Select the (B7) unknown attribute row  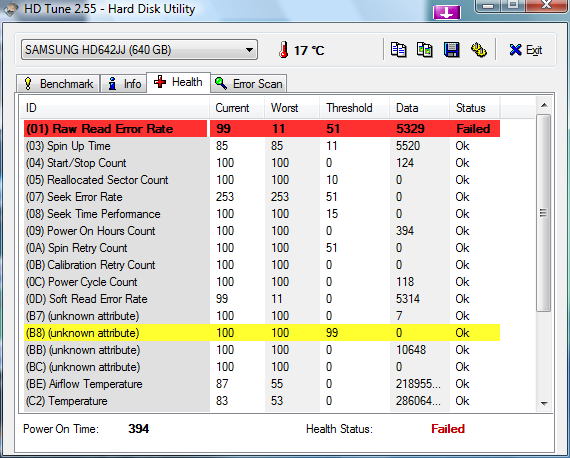pos(262,316)
